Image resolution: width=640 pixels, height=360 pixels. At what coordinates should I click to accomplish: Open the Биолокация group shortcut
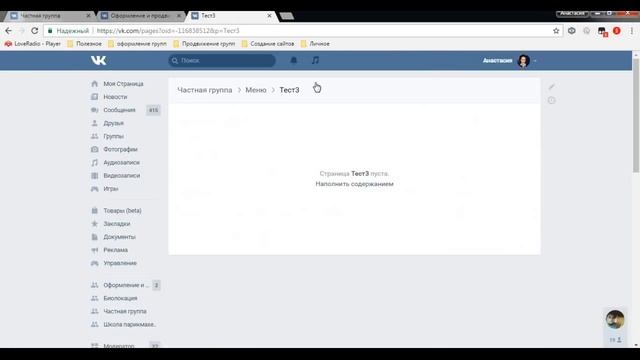(120, 298)
